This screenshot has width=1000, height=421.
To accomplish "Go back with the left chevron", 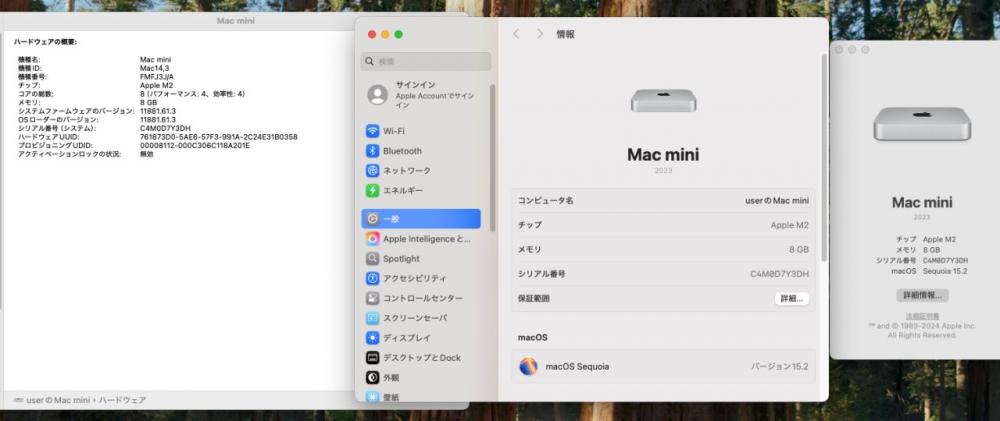I will 516,34.
